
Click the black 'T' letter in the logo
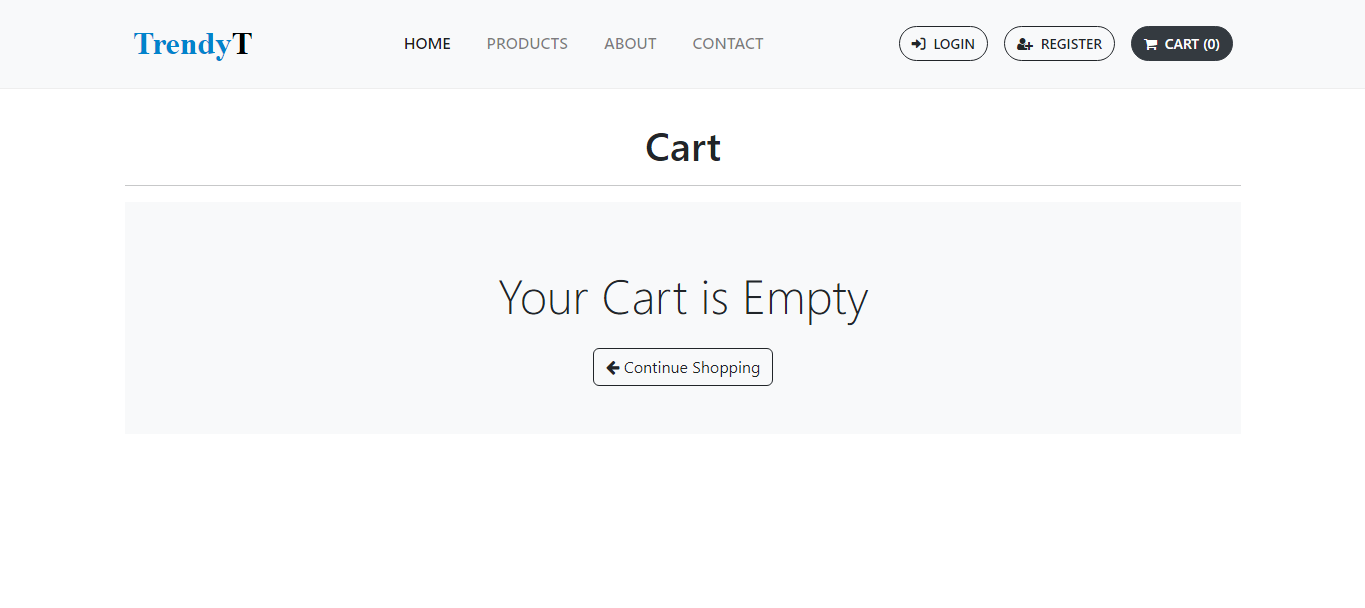click(x=243, y=43)
